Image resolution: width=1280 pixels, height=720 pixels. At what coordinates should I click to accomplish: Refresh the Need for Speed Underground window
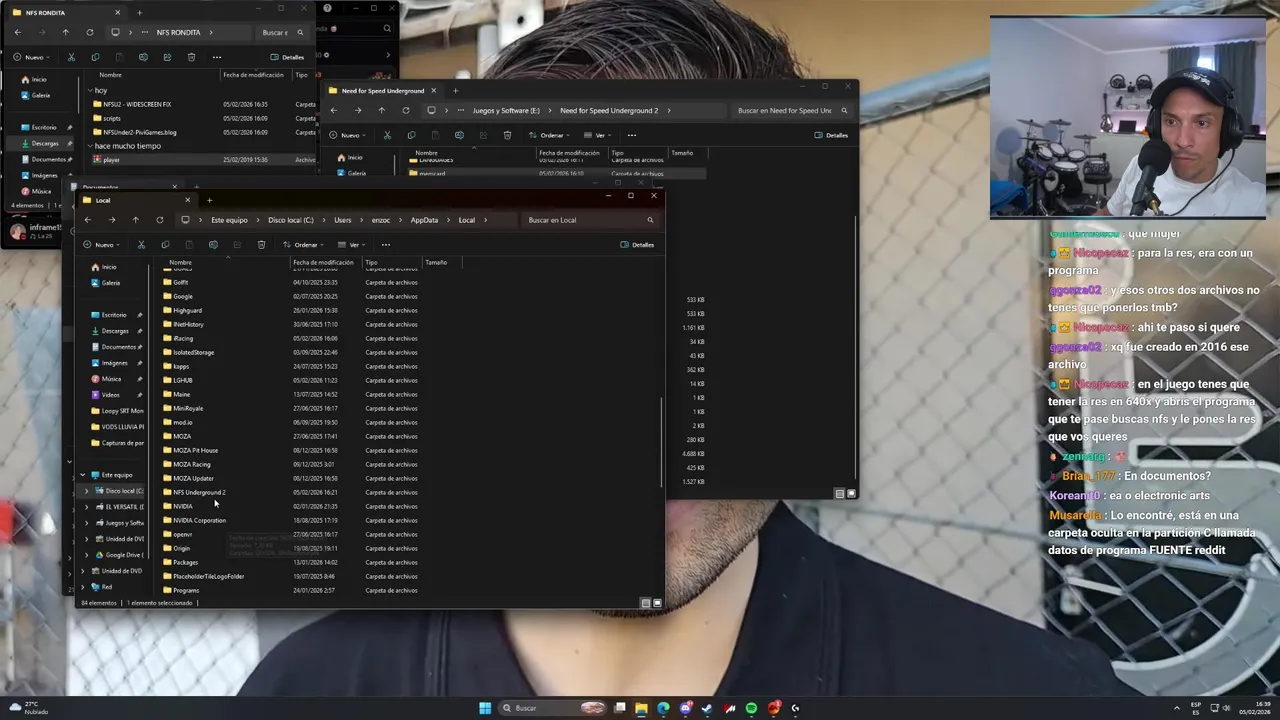pyautogui.click(x=406, y=110)
